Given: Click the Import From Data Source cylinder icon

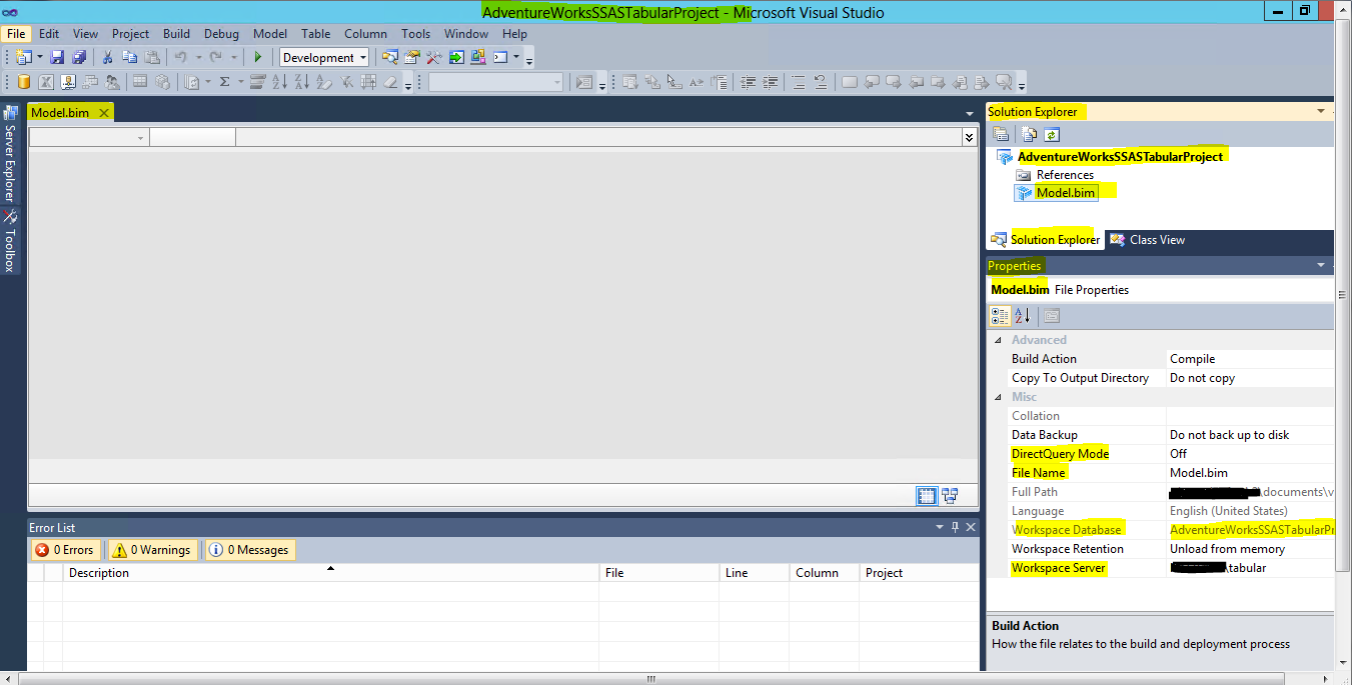Looking at the screenshot, I should [23, 82].
